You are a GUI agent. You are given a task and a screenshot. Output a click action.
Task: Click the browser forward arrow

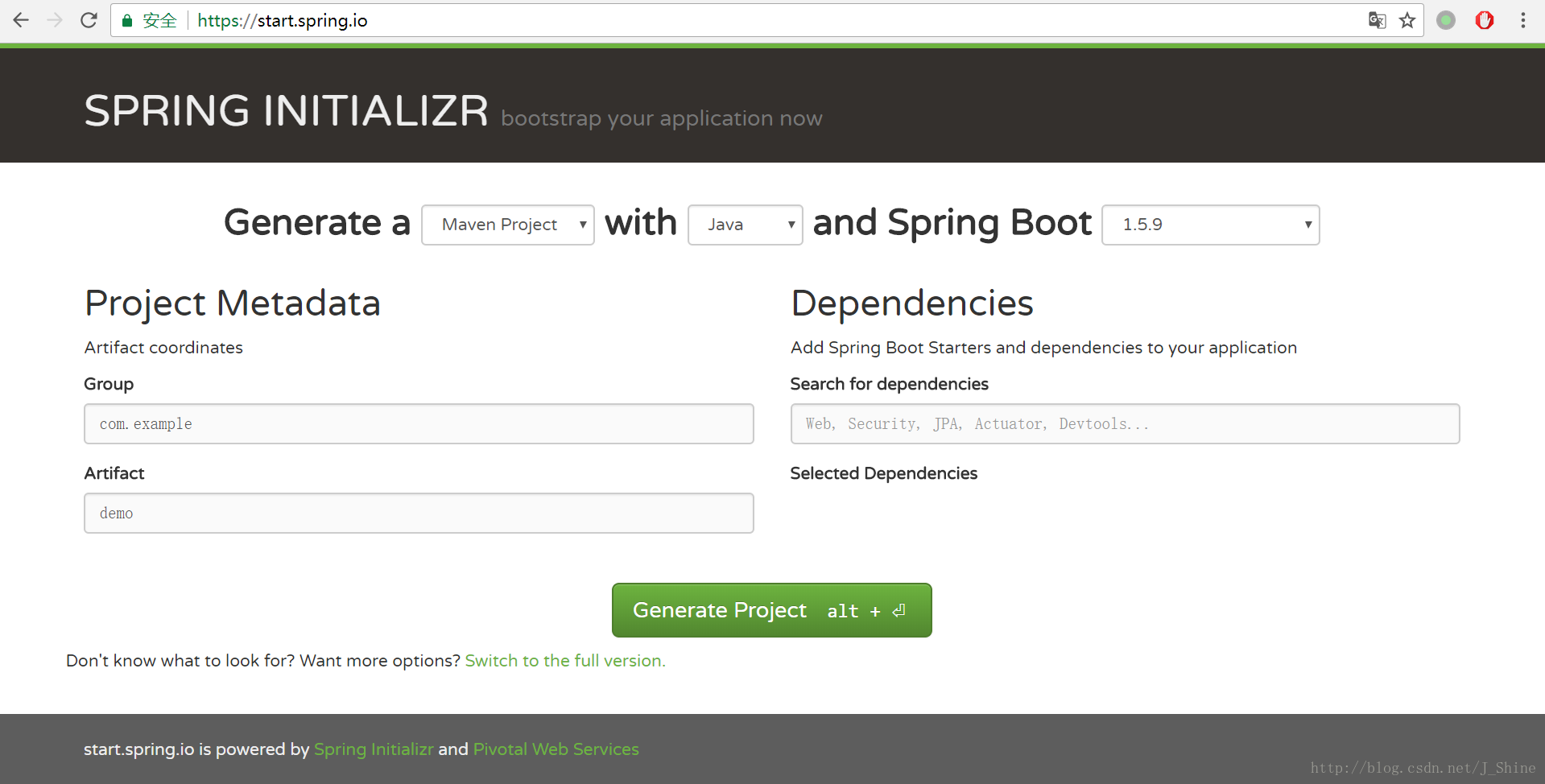point(55,20)
